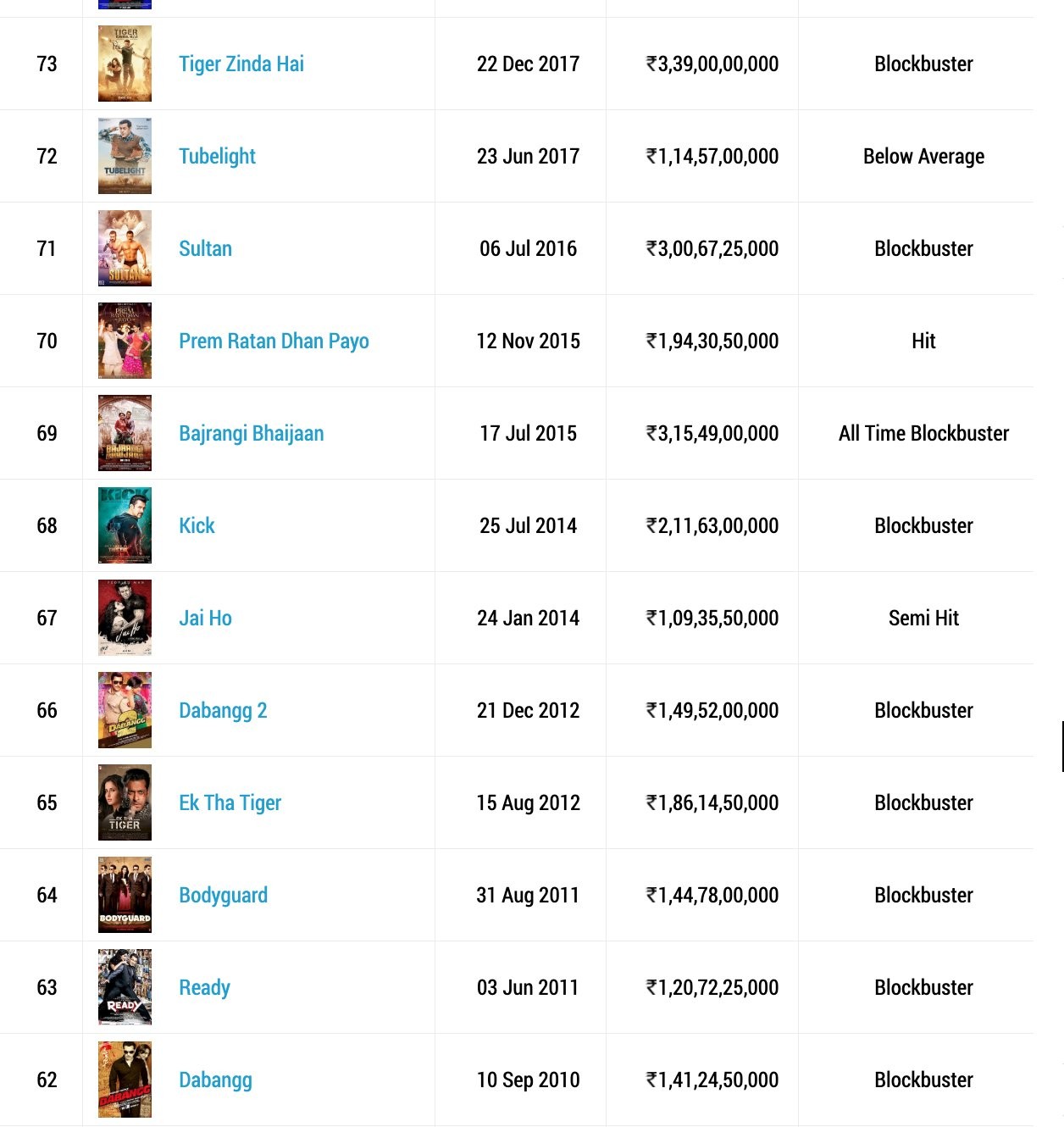Screen dimensions: 1064x1127
Task: Click the Tubelight movie poster thumbnail
Action: tap(125, 156)
